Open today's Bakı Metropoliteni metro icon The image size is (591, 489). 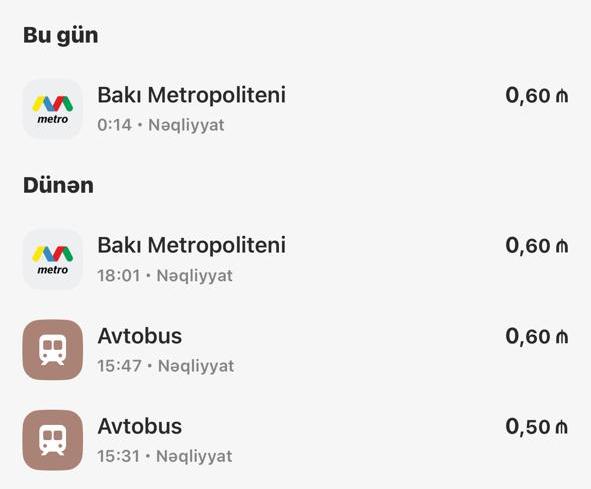(x=53, y=109)
